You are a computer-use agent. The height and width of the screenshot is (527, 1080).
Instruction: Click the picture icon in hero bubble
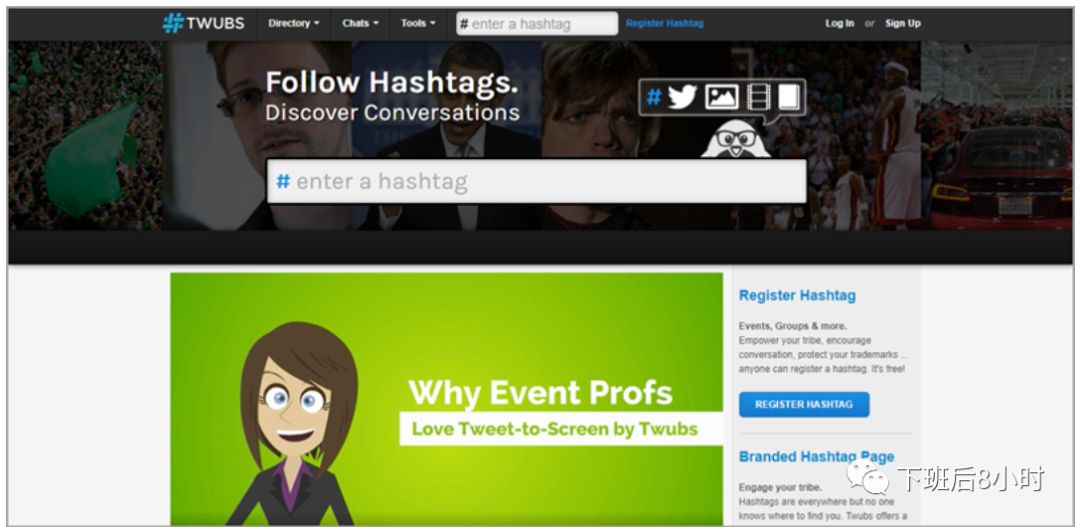pyautogui.click(x=721, y=97)
